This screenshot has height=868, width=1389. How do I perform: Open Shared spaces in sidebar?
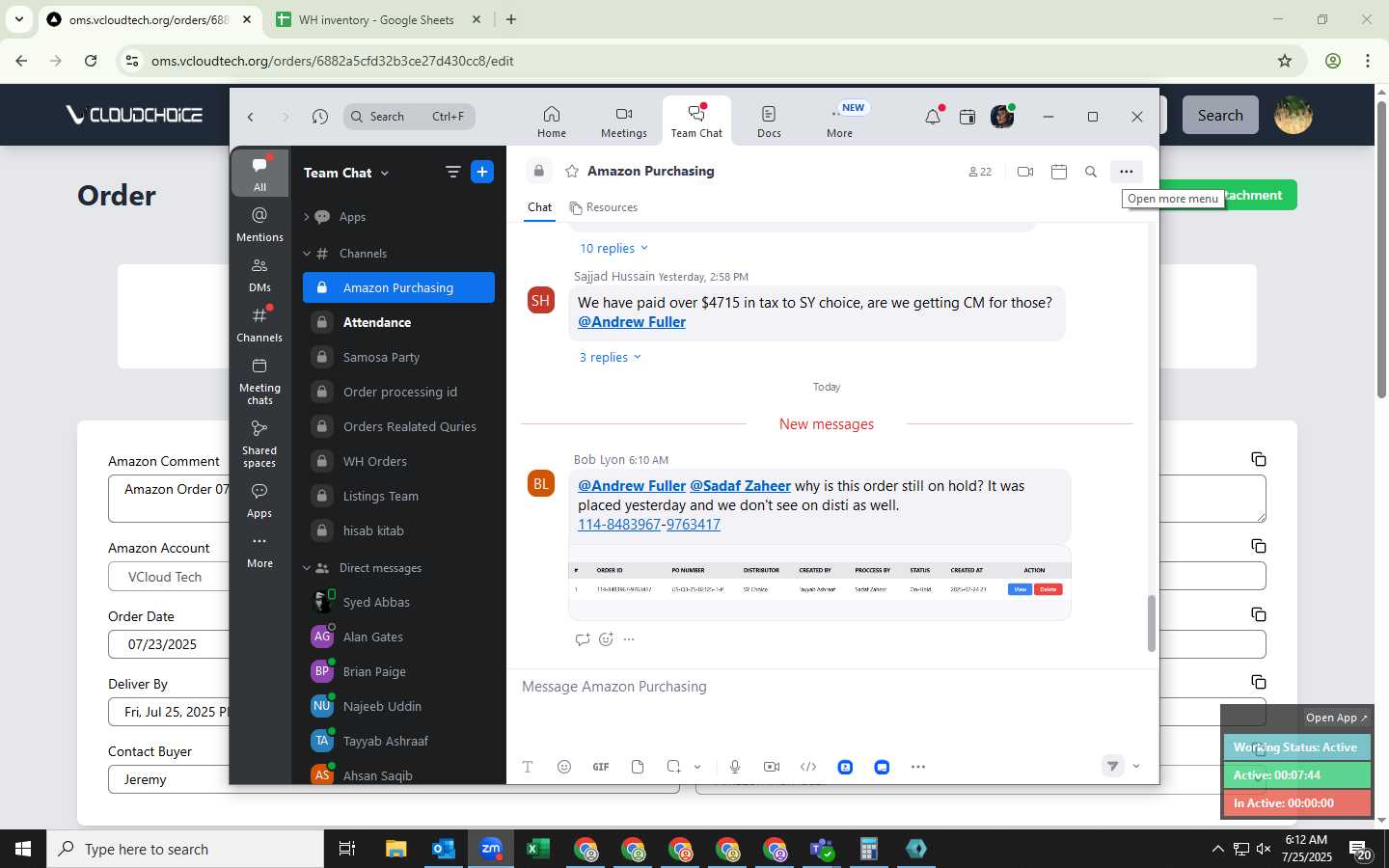click(259, 444)
